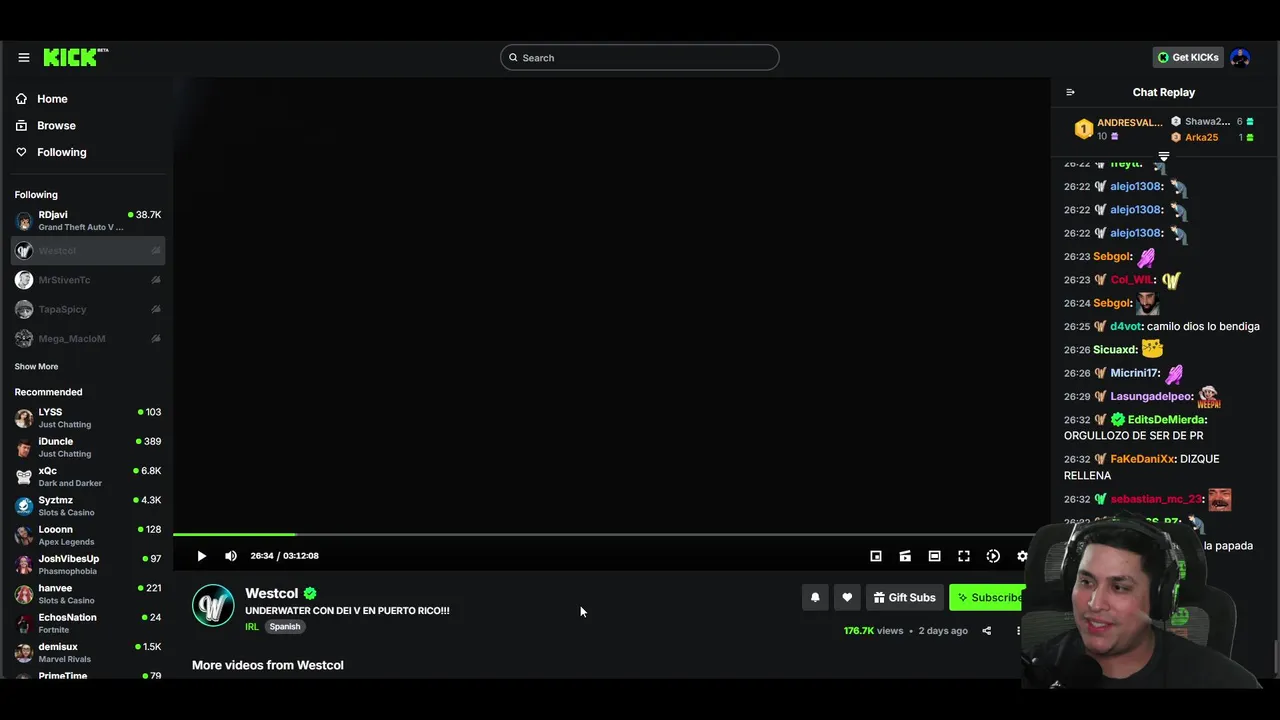Viewport: 1280px width, 720px height.
Task: Click EditsDeMierda username in chat
Action: point(1166,420)
